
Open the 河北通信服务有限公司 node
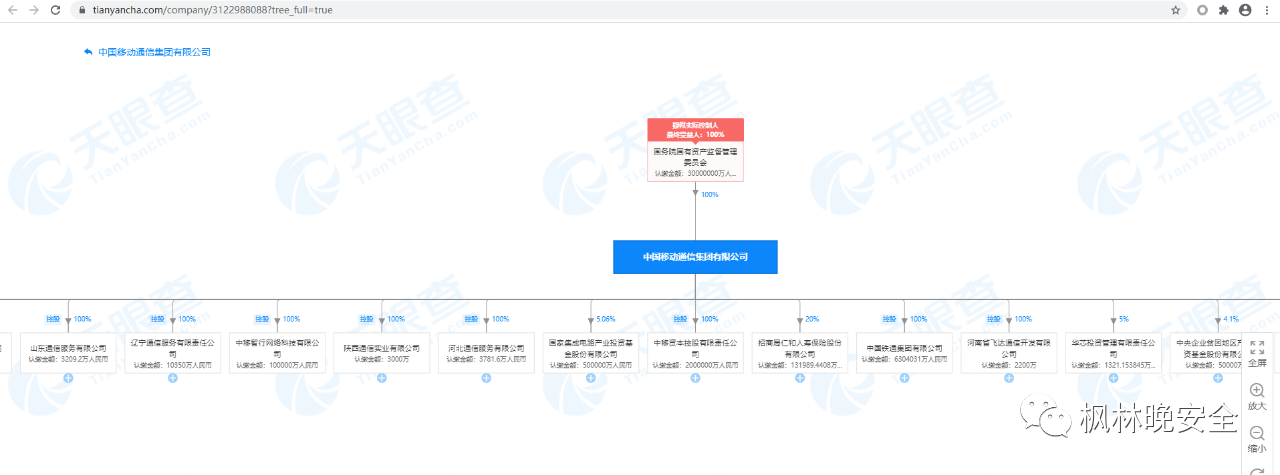pos(486,353)
